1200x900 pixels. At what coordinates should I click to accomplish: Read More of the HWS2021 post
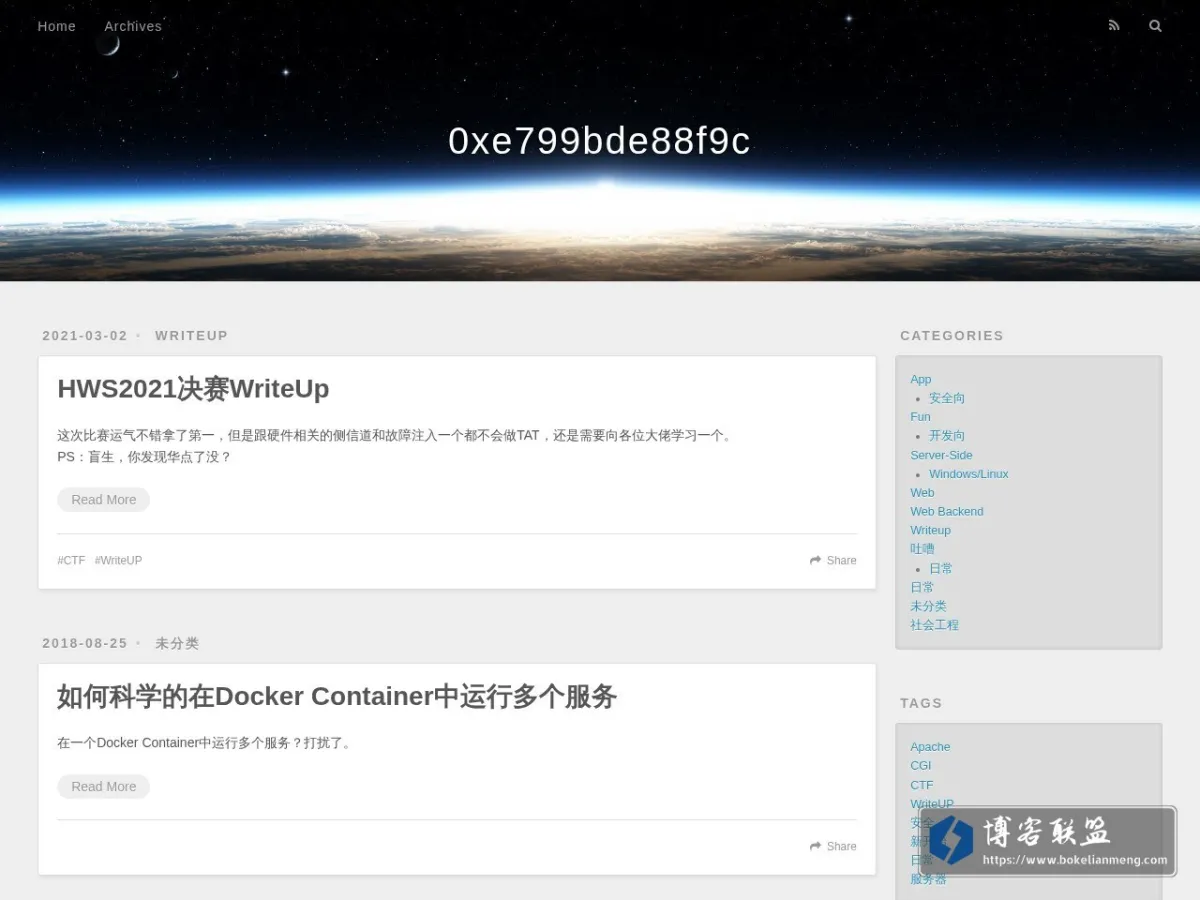point(104,499)
